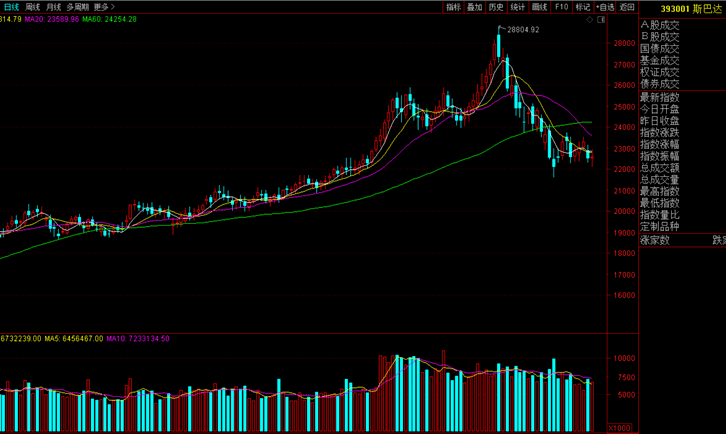Click the 28000 price axis label

point(625,44)
